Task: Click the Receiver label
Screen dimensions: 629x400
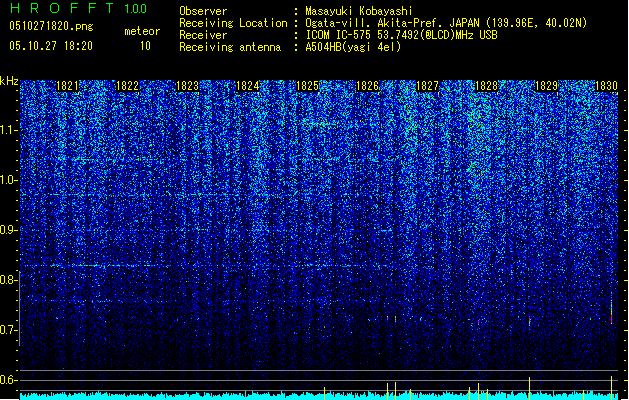Action: tap(203, 35)
